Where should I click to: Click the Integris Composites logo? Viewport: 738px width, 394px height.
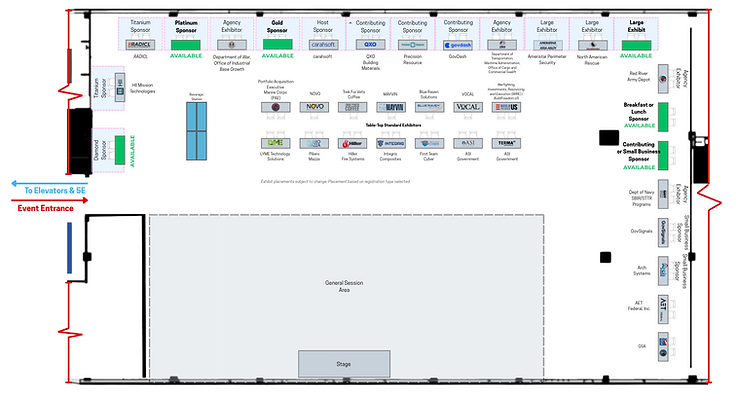pos(391,143)
